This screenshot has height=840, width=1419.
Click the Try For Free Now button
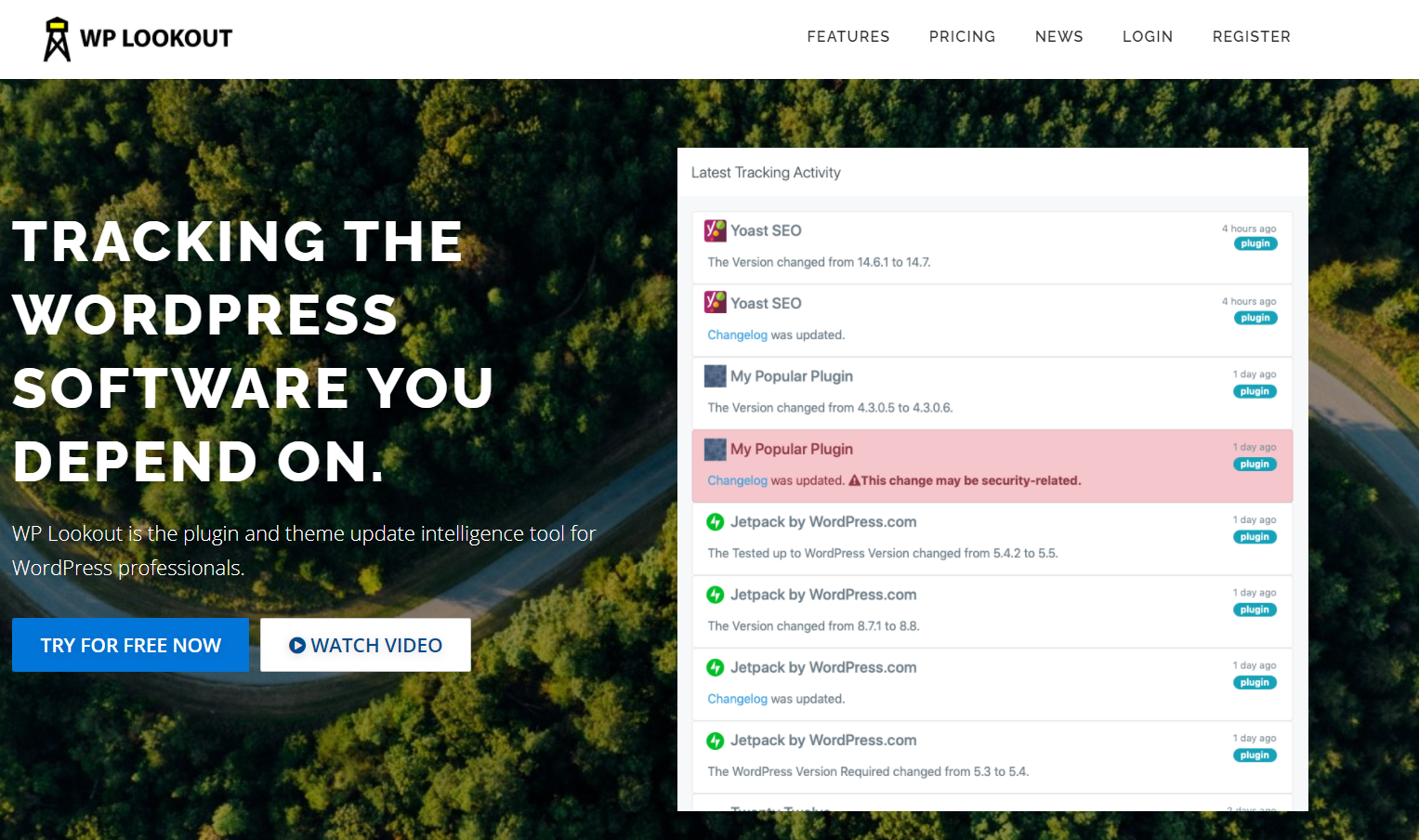tap(130, 645)
